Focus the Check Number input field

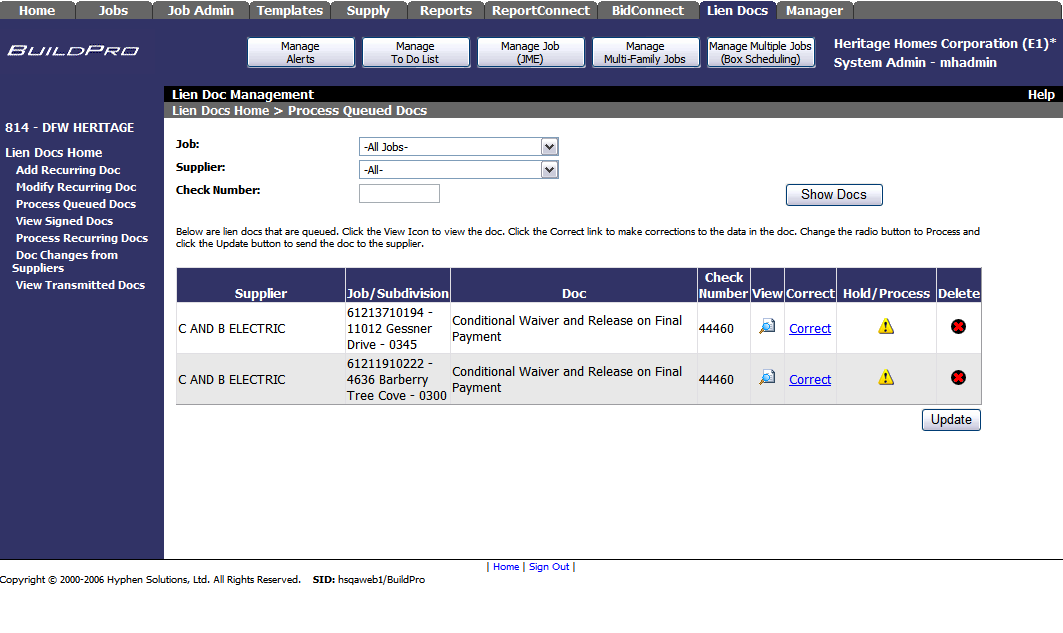(x=399, y=193)
